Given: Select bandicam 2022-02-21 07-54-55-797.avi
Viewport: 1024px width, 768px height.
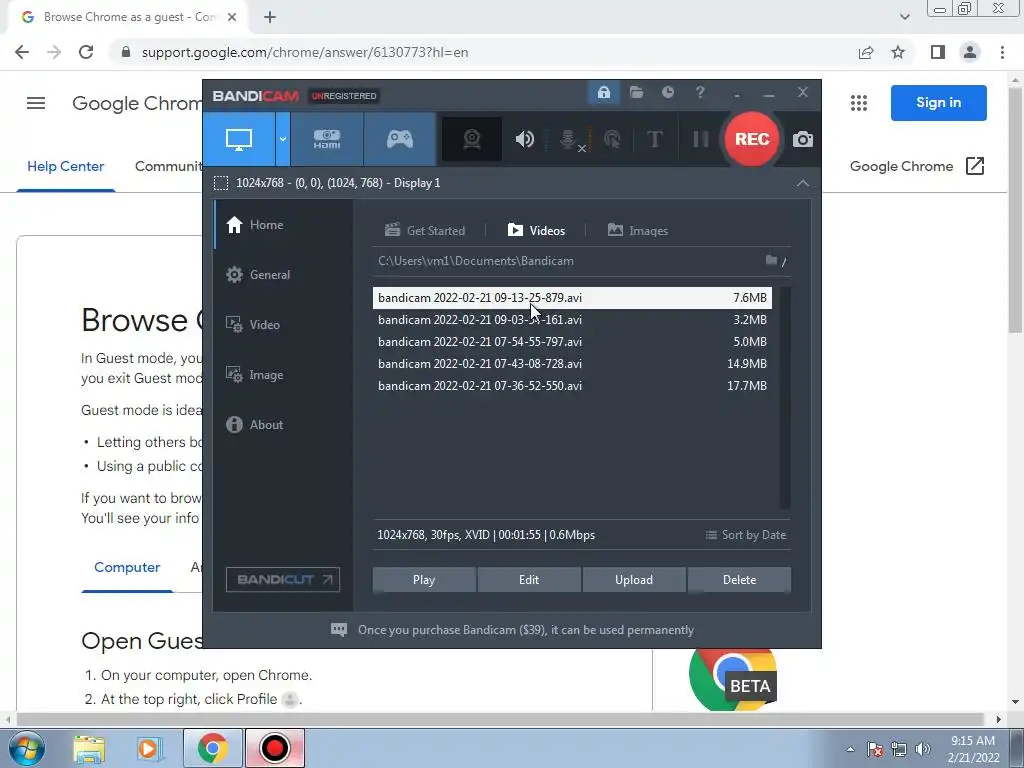Looking at the screenshot, I should 572,342.
